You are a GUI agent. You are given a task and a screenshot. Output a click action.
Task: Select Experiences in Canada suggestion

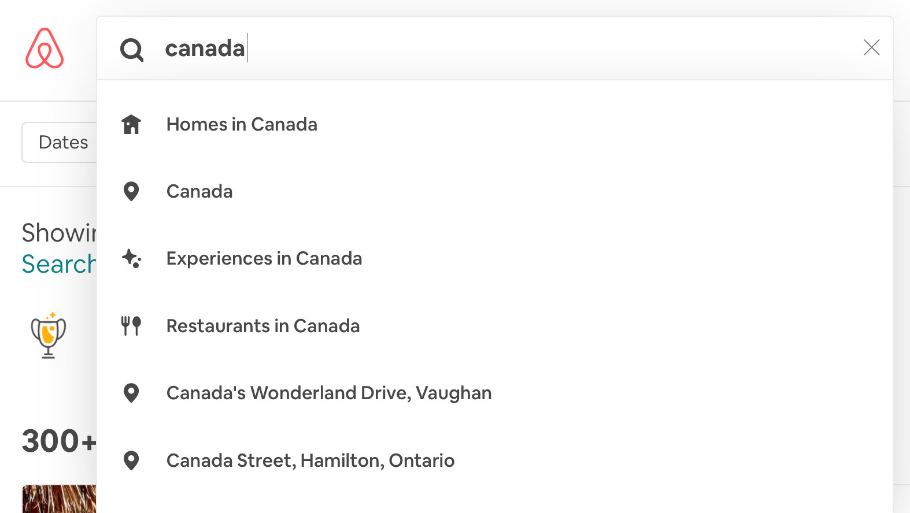[494, 258]
